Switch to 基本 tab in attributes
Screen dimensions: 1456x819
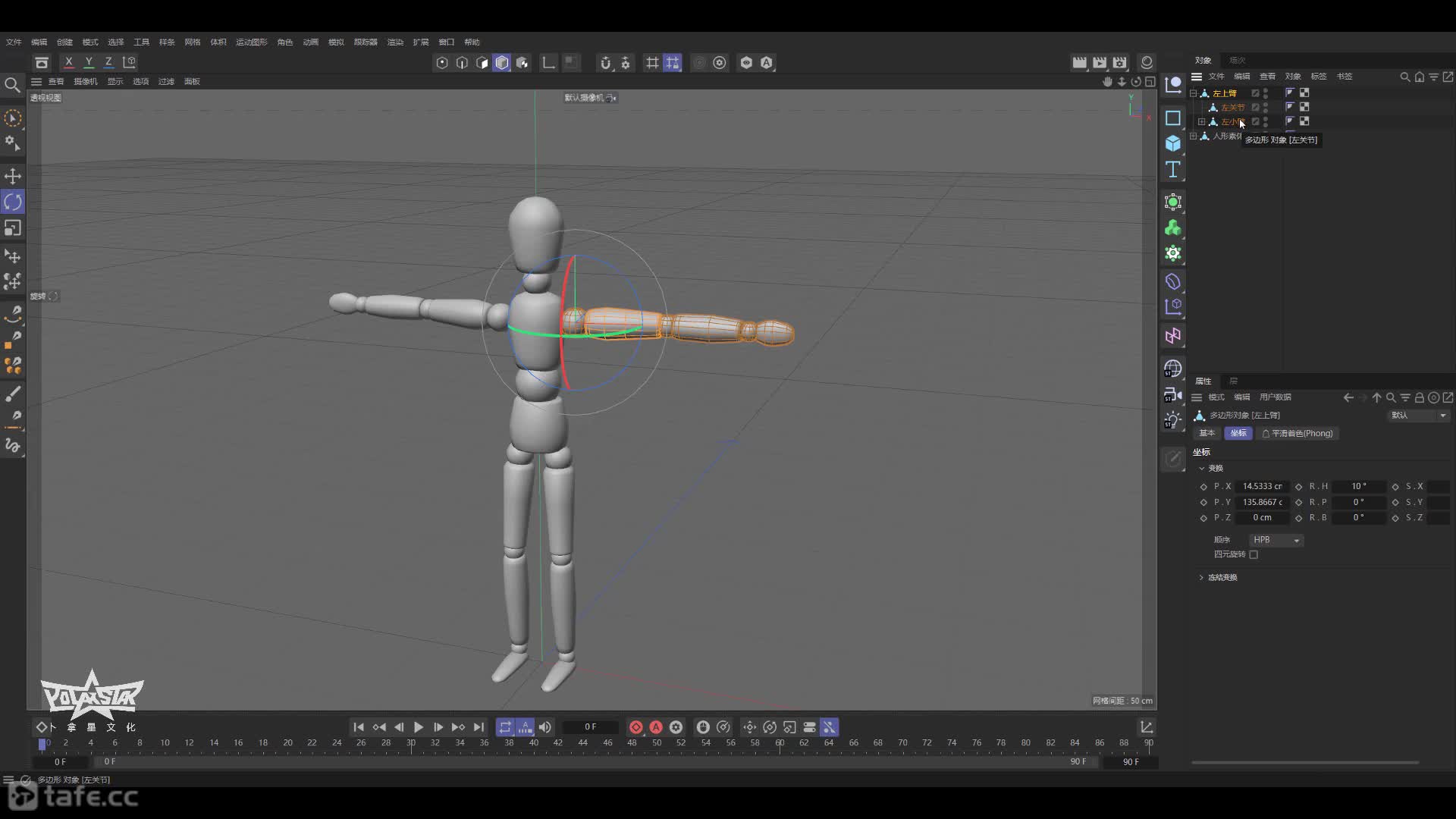[1207, 433]
